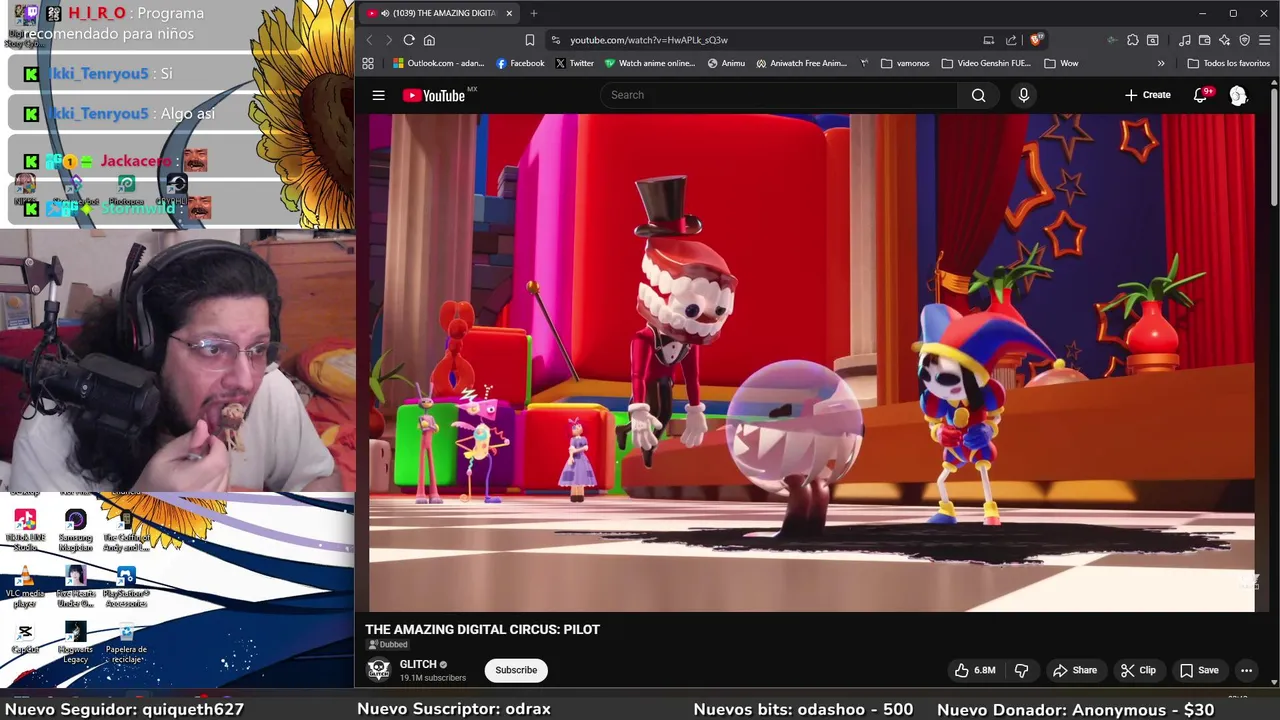This screenshot has height=720, width=1280.
Task: Open TikTok LIVE Studio desktop shortcut
Action: point(25,530)
